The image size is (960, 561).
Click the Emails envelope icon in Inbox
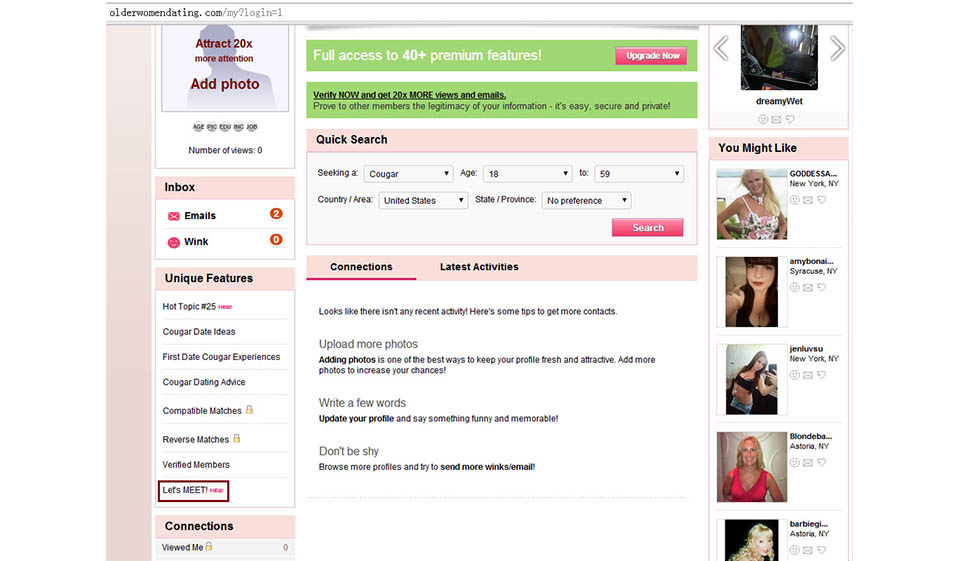tap(174, 216)
